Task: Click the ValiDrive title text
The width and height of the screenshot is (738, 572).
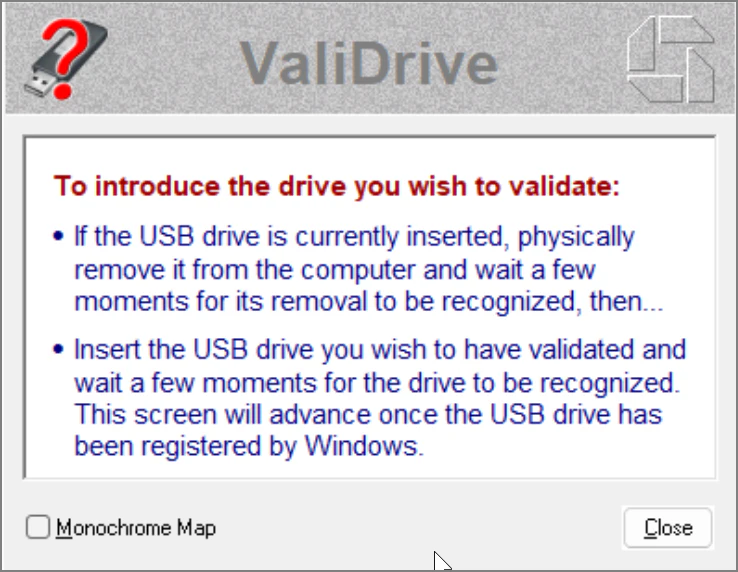Action: [369, 64]
